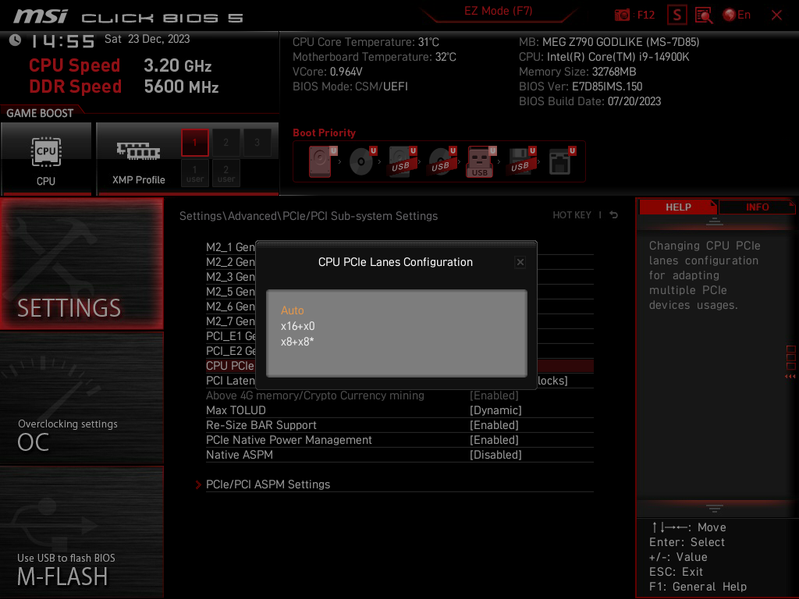Select XMP profile 3

[x=257, y=143]
